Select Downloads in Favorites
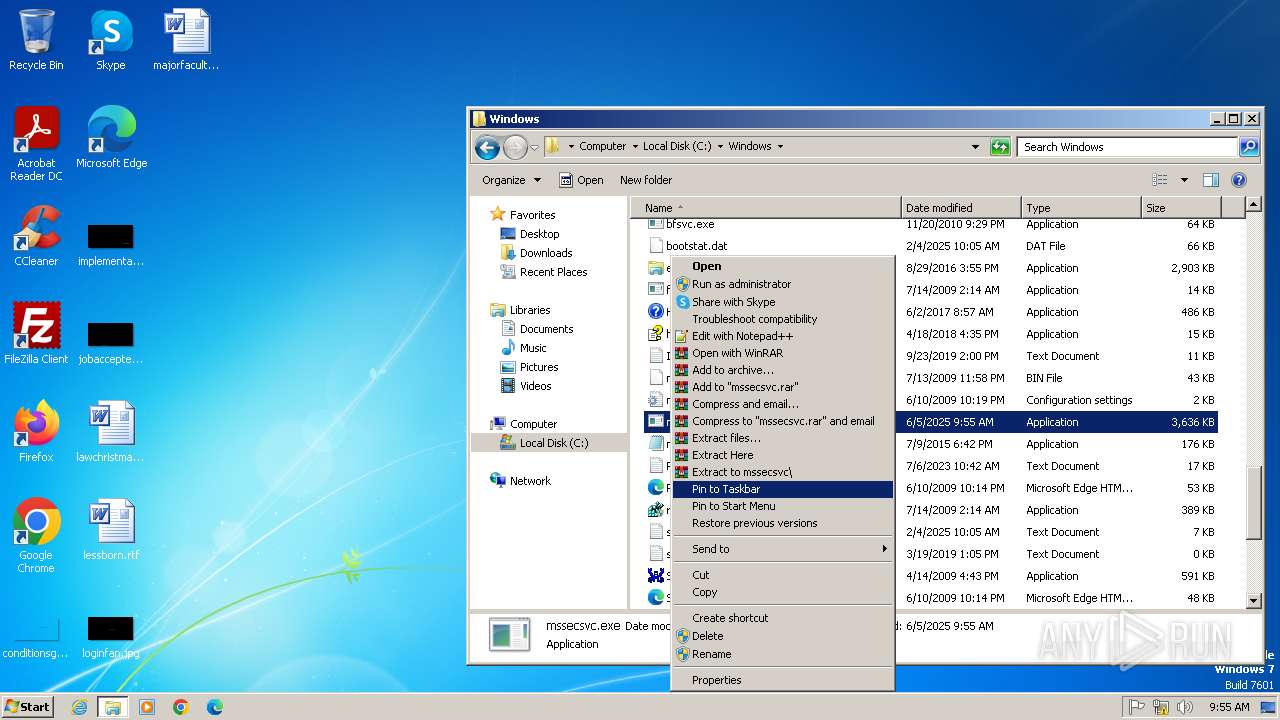The image size is (1280, 720). coord(545,253)
